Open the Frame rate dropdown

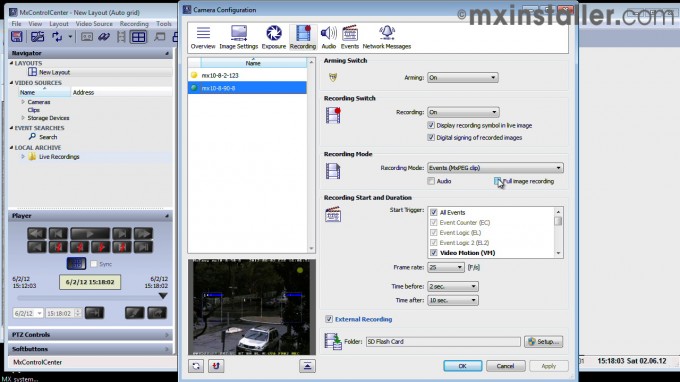pos(446,268)
